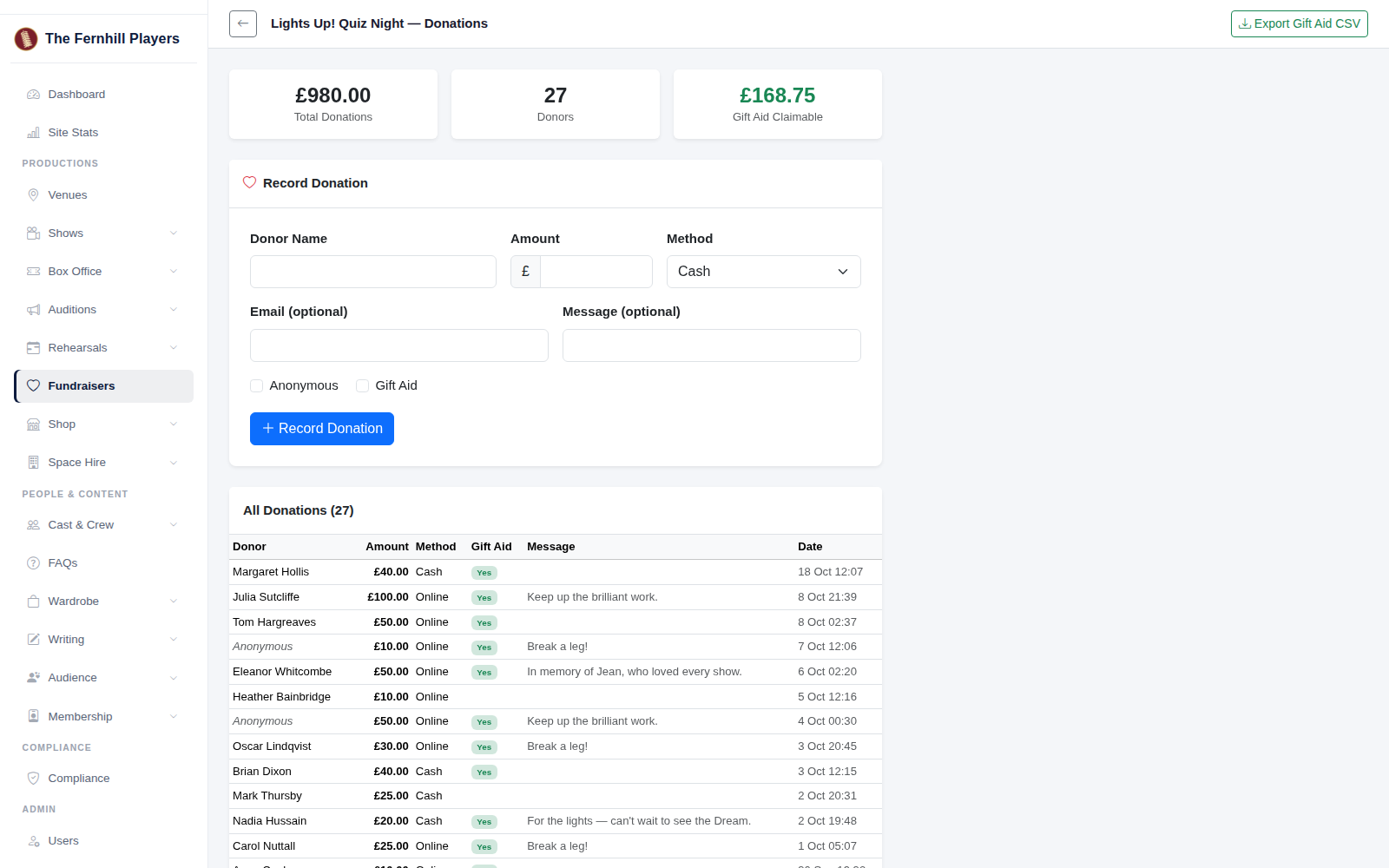This screenshot has width=1389, height=868.
Task: Tick the Anonymous checkbox
Action: (256, 385)
